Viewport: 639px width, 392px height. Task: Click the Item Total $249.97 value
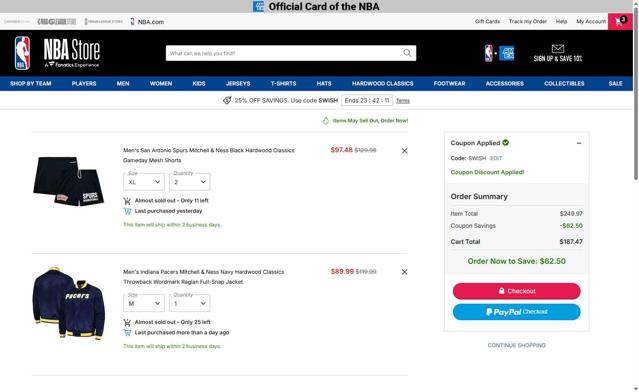click(571, 214)
